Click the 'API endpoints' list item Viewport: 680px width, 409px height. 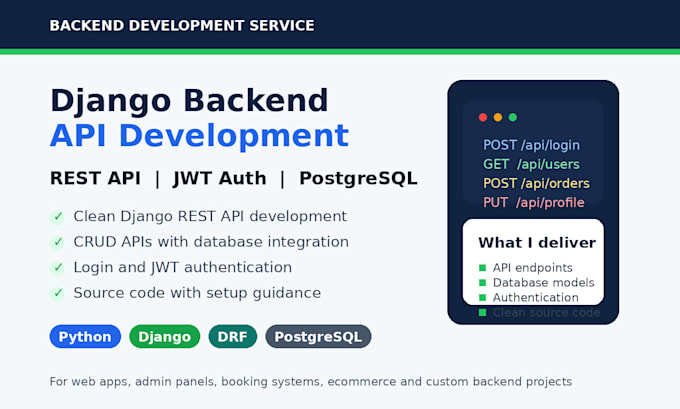coord(533,268)
